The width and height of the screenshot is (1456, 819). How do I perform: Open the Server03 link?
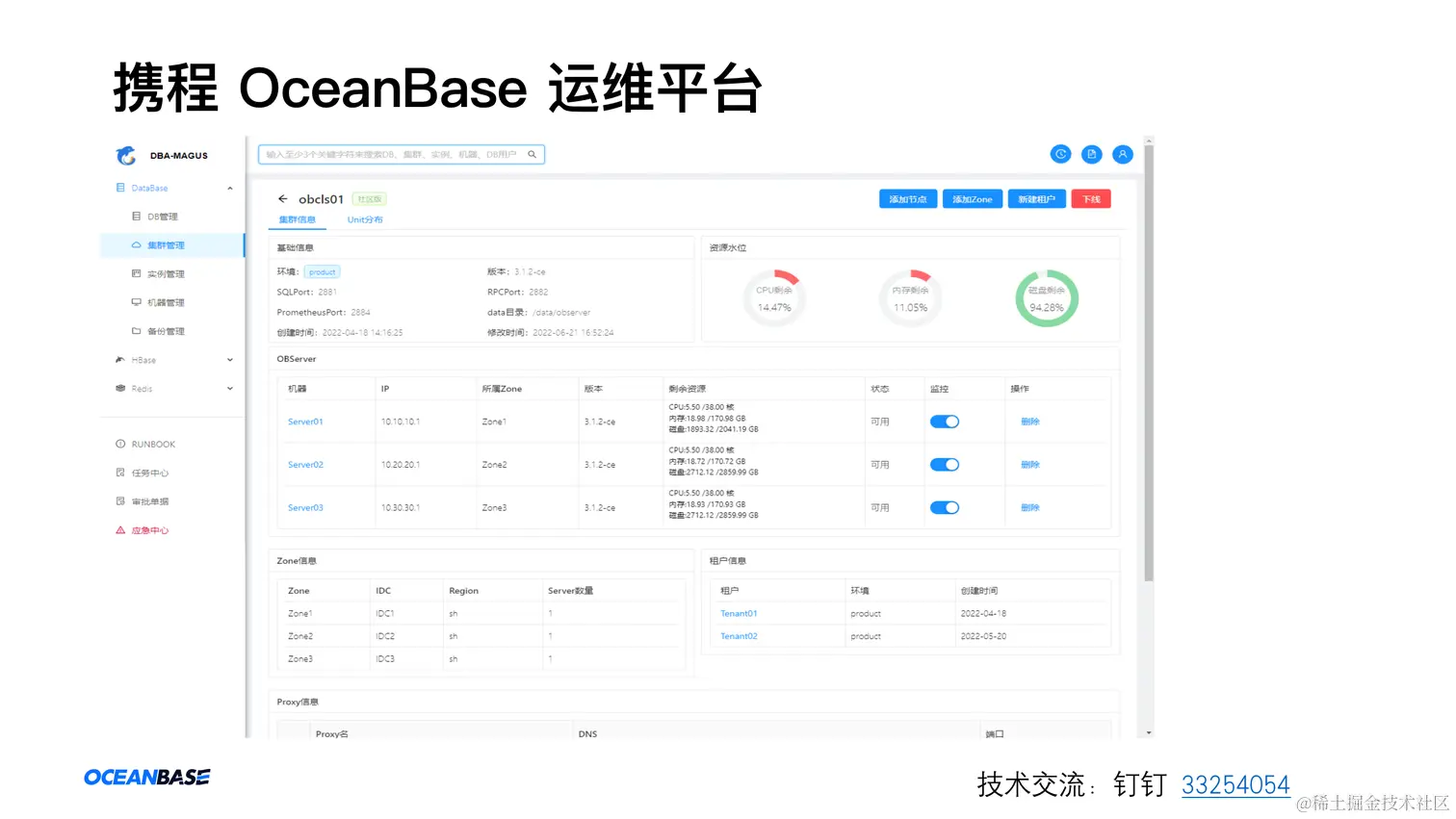click(305, 508)
